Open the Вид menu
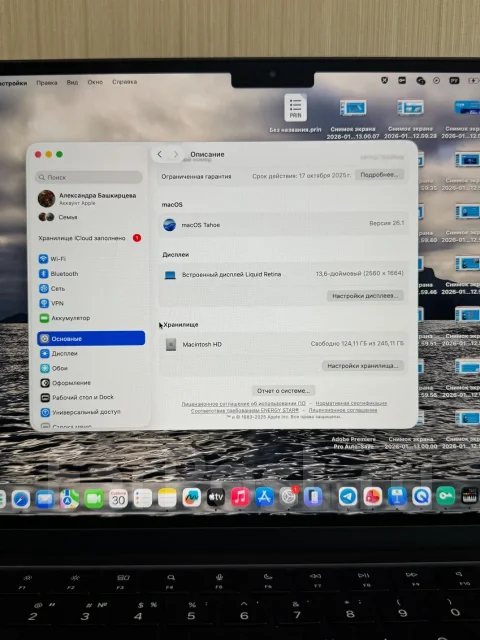The height and width of the screenshot is (640, 480). coord(72,82)
